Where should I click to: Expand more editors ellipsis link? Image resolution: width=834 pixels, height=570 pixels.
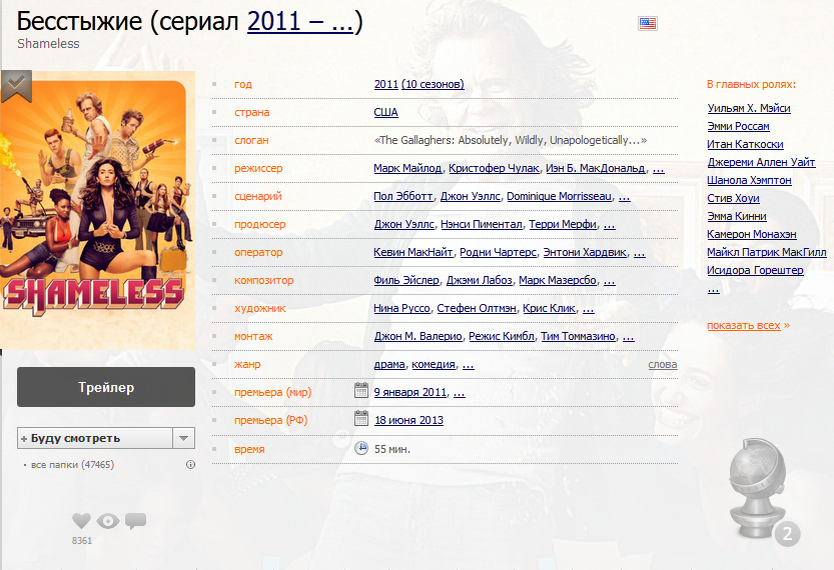click(628, 337)
